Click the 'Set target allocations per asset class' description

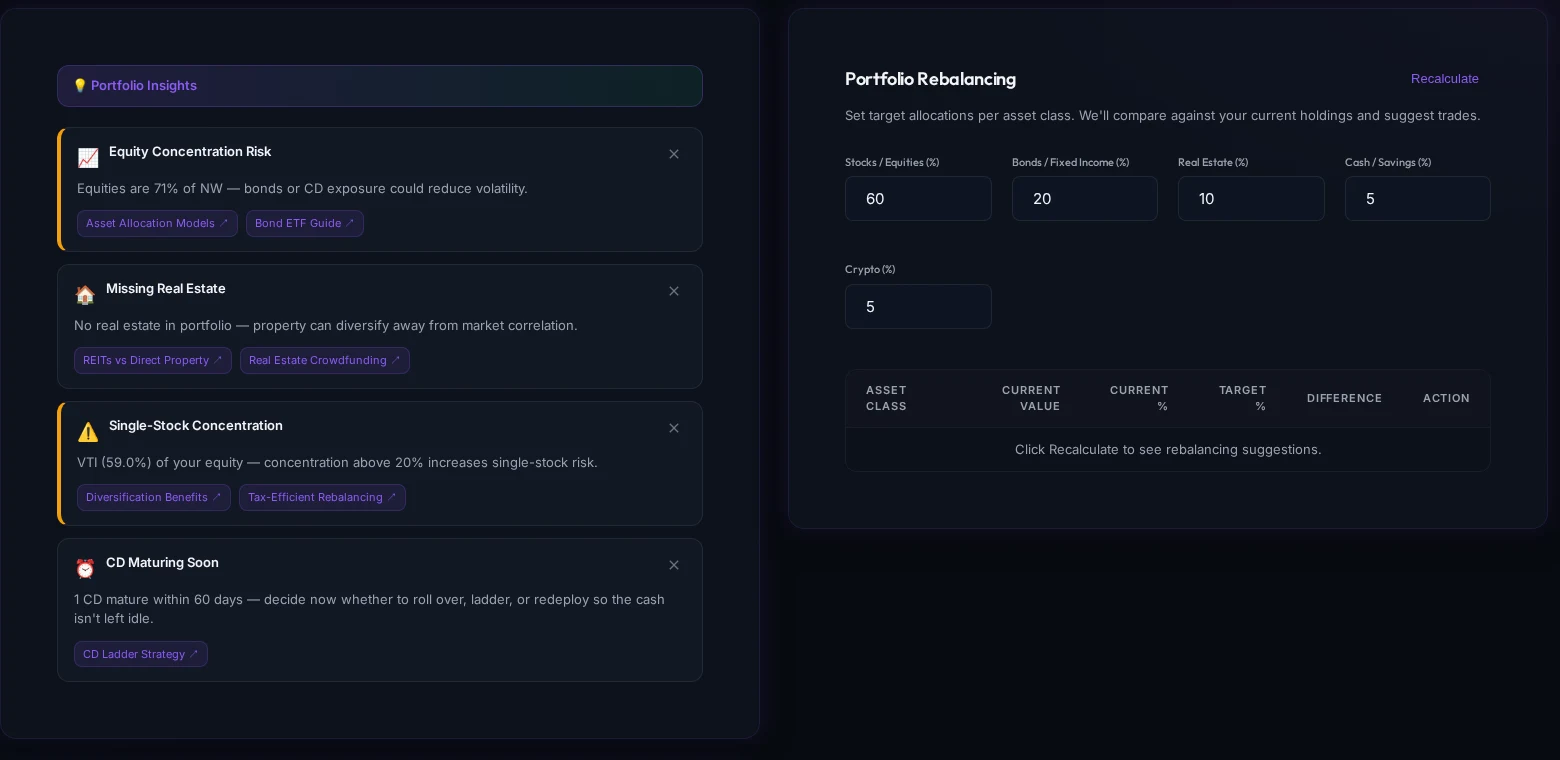click(1163, 116)
